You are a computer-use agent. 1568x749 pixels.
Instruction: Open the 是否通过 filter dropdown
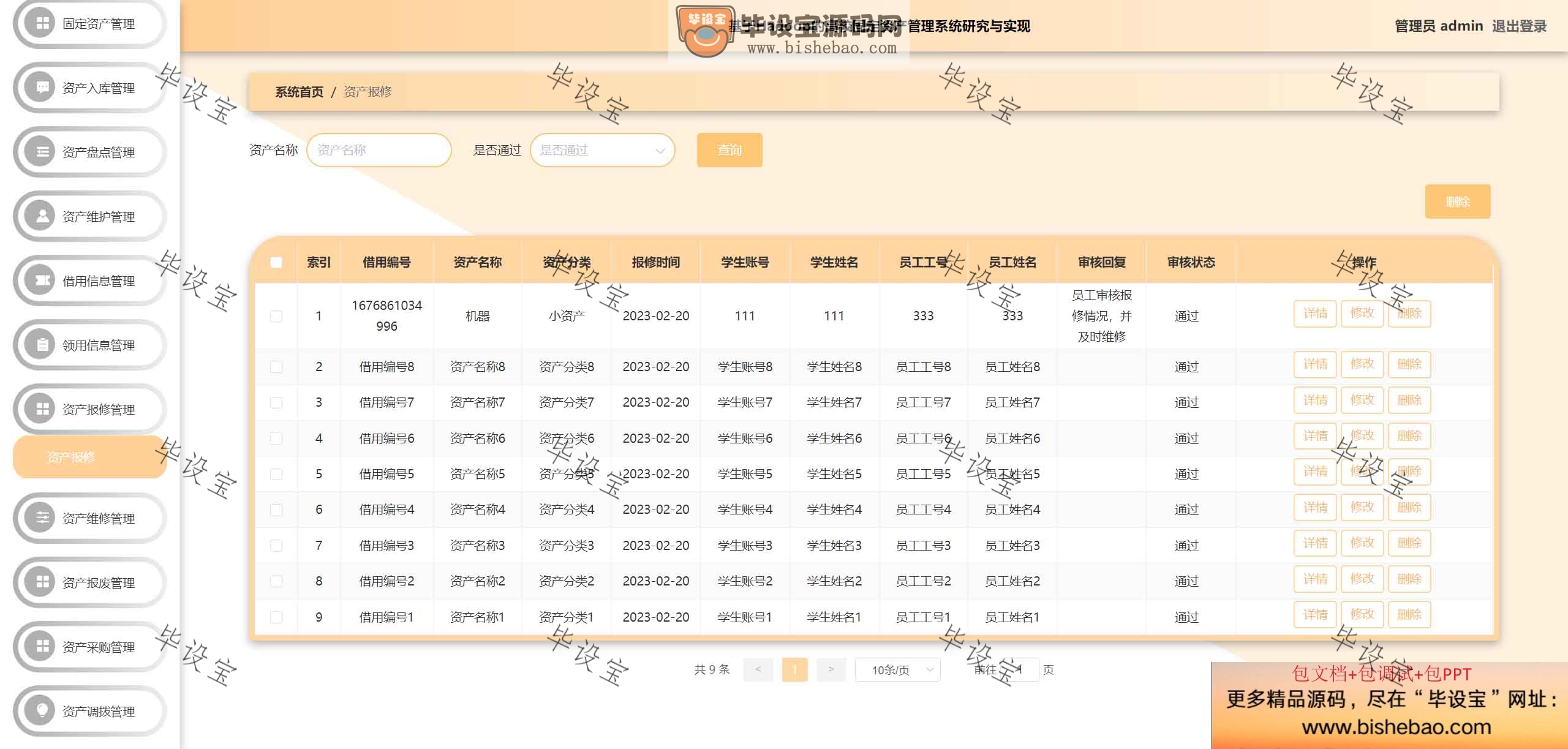(x=603, y=150)
